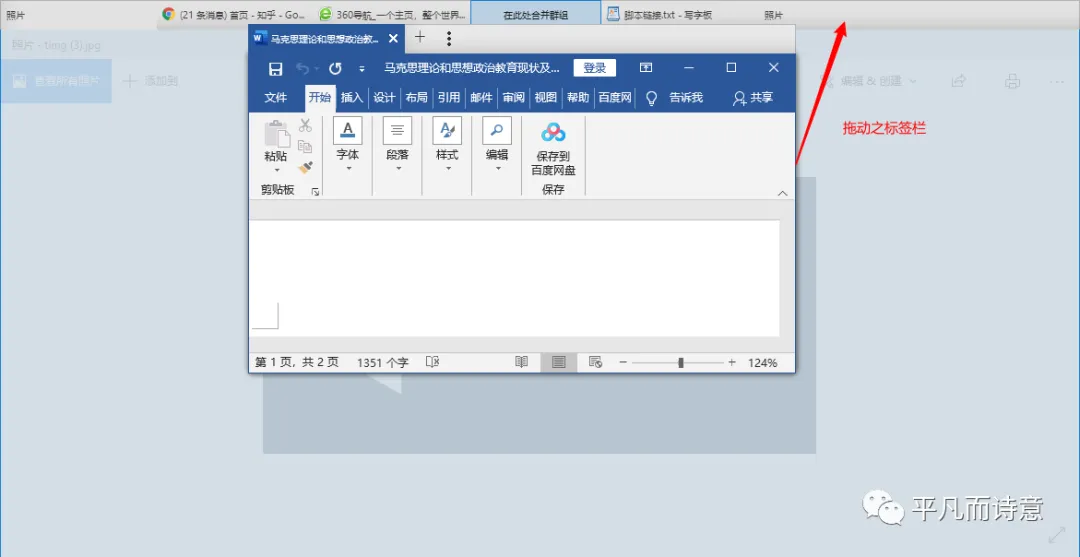Expand the 粘贴 dropdown arrow
1080x557 pixels.
pyautogui.click(x=277, y=170)
